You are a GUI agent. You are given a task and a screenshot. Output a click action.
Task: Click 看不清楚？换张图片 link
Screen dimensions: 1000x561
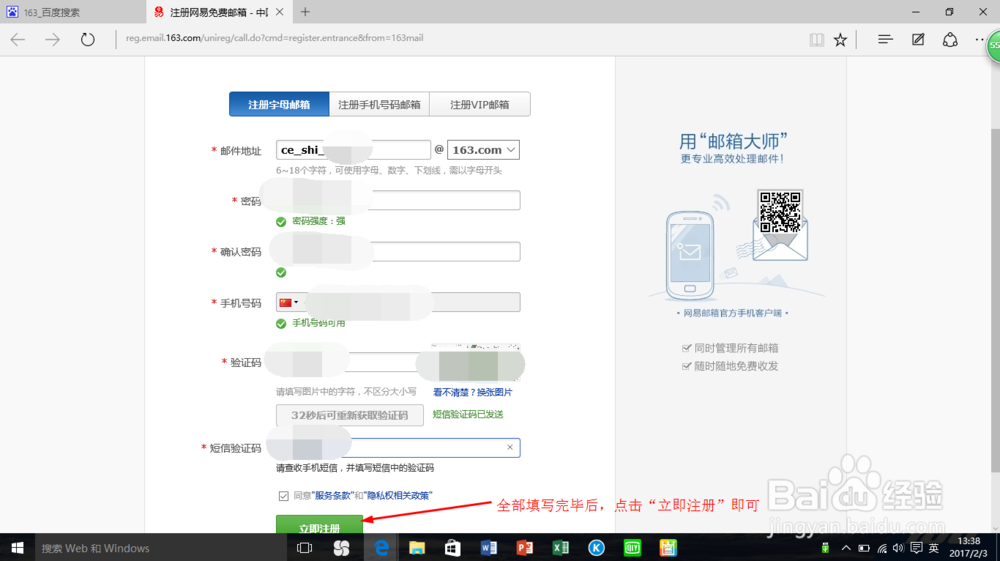[473, 392]
